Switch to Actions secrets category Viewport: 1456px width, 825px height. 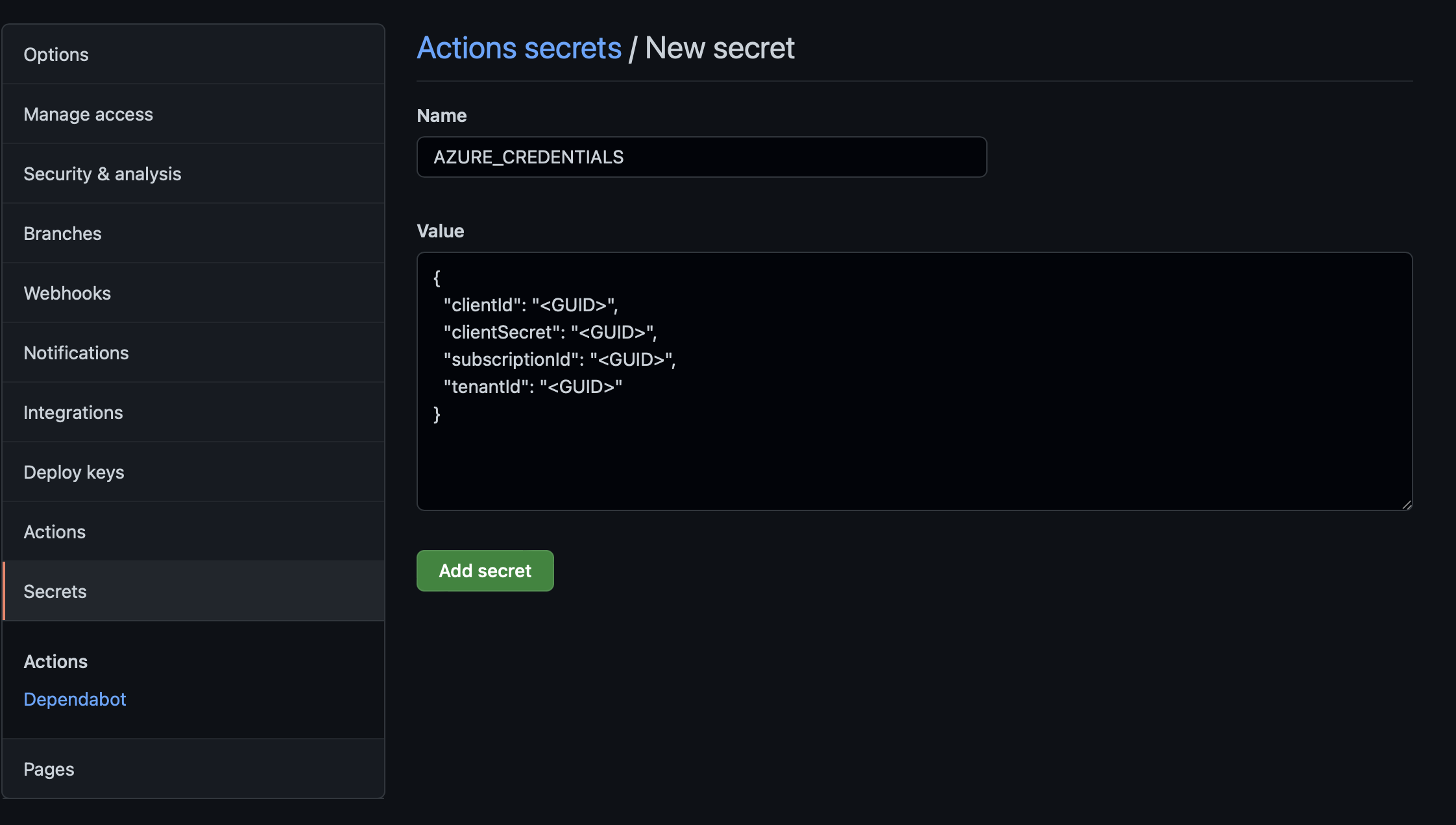pos(56,661)
